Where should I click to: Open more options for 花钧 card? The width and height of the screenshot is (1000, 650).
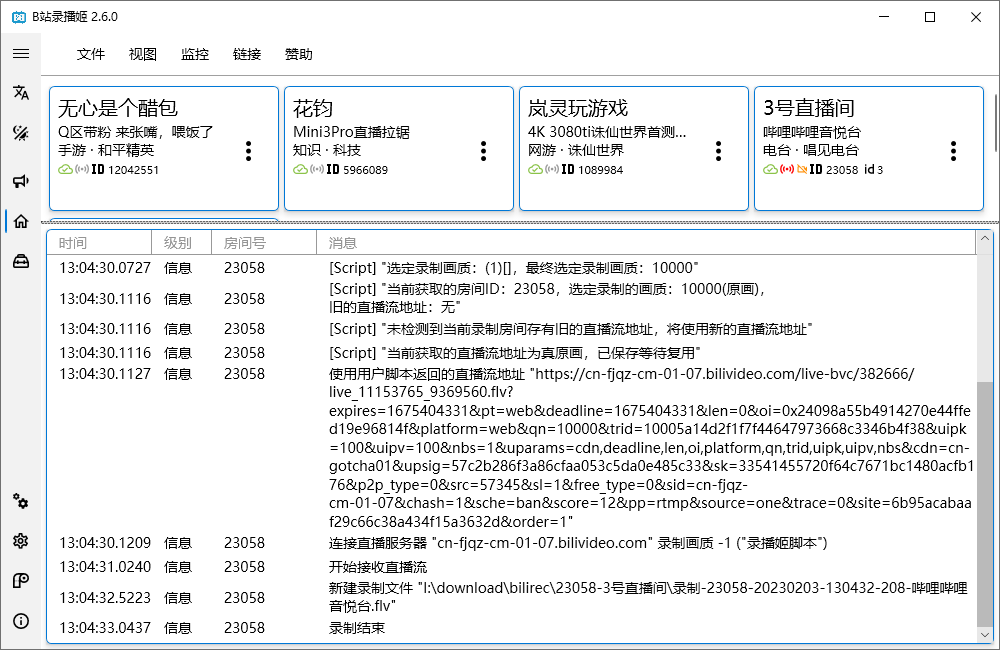point(483,151)
